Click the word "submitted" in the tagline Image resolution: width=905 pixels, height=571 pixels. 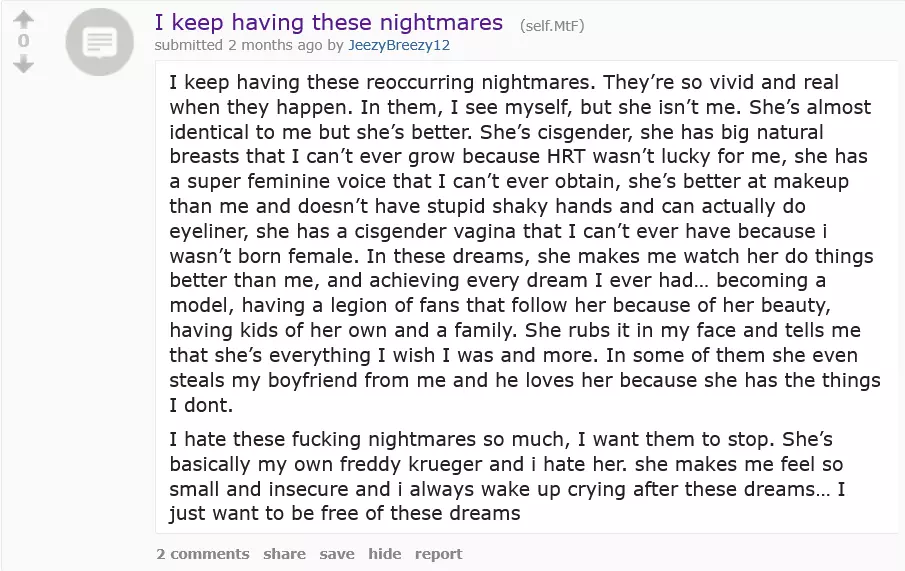(189, 45)
